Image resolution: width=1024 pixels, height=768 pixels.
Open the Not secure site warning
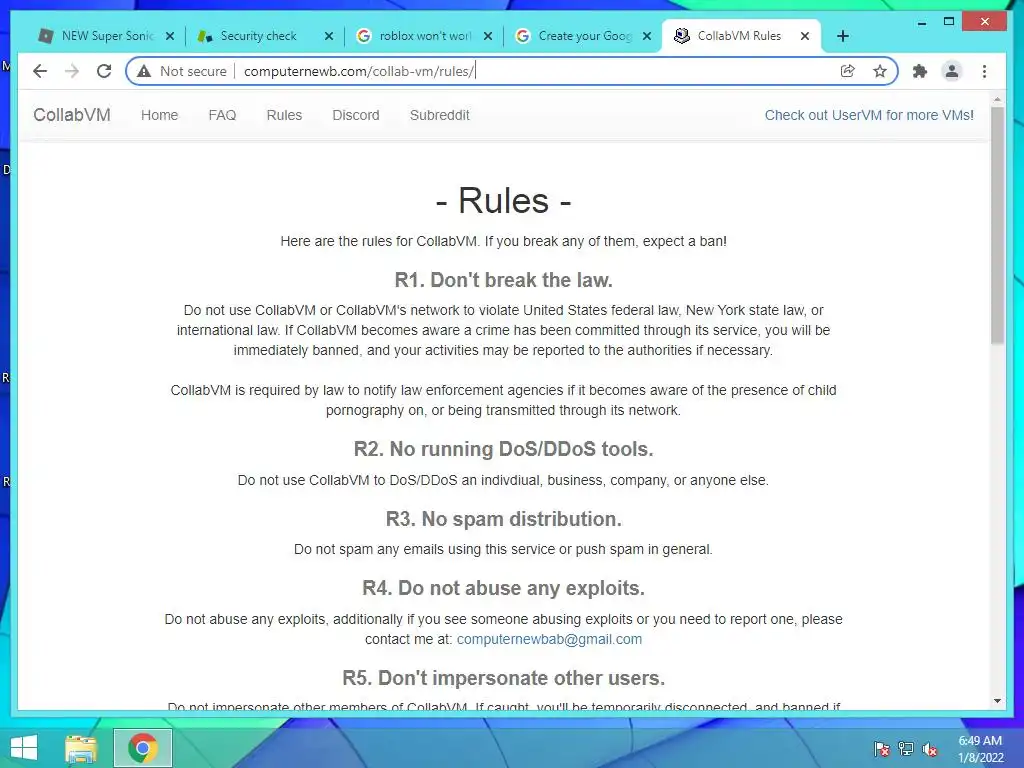click(x=182, y=71)
